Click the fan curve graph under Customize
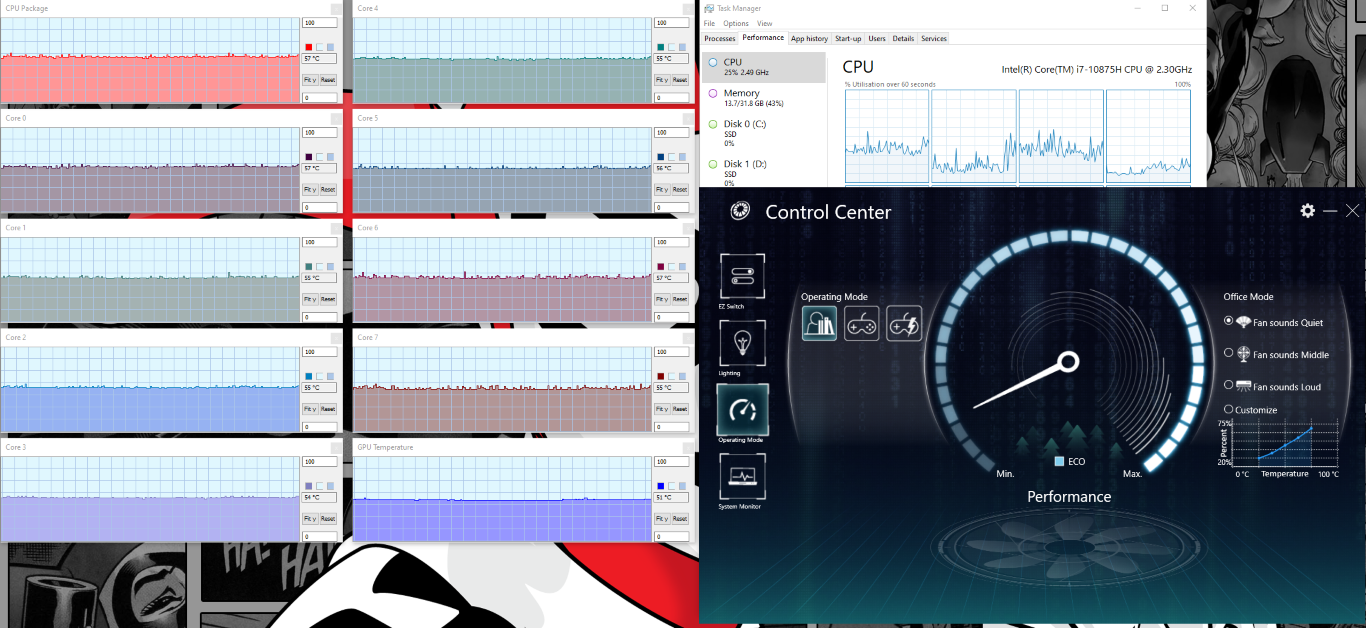 1285,443
